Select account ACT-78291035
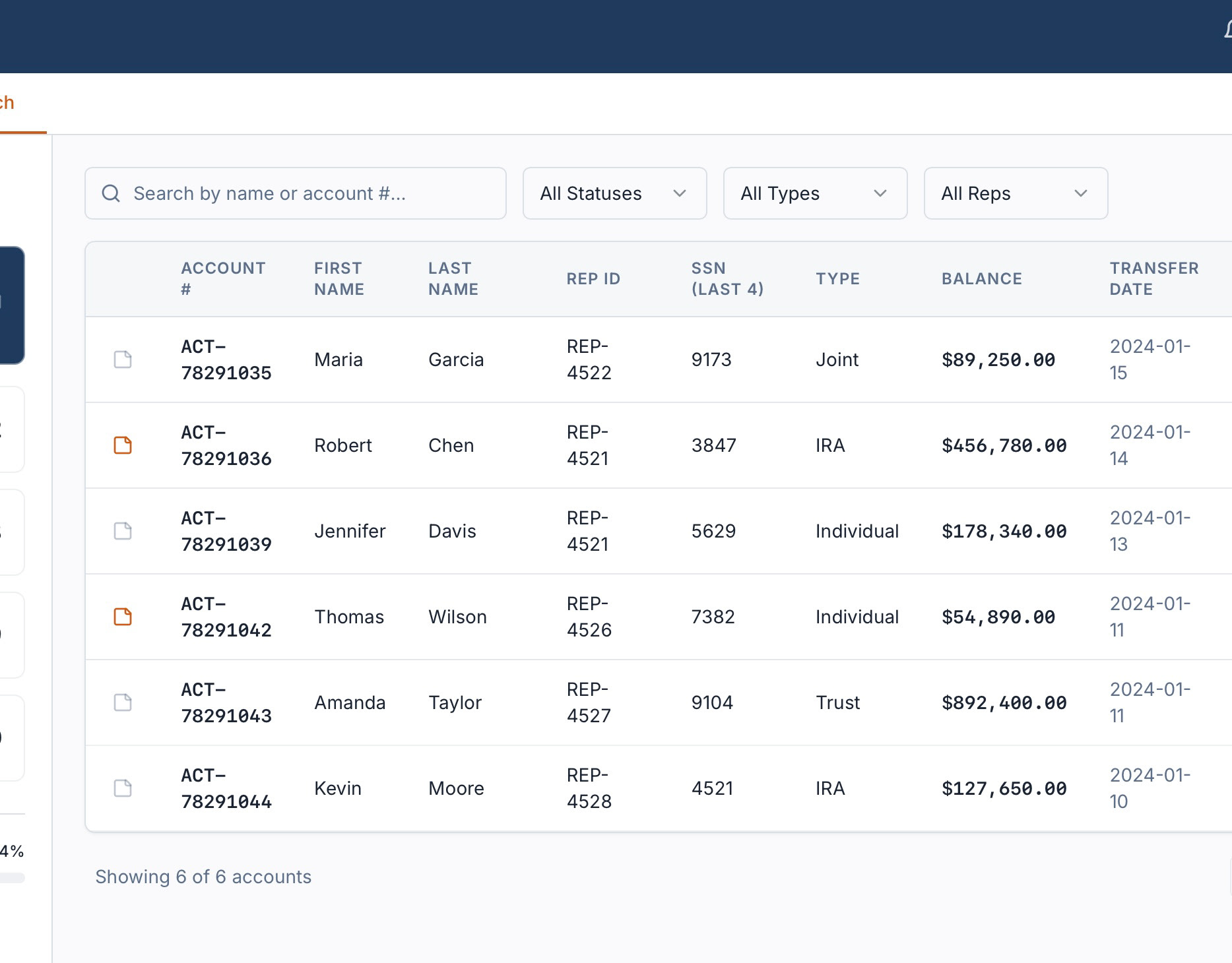The image size is (1232, 963). (x=226, y=359)
